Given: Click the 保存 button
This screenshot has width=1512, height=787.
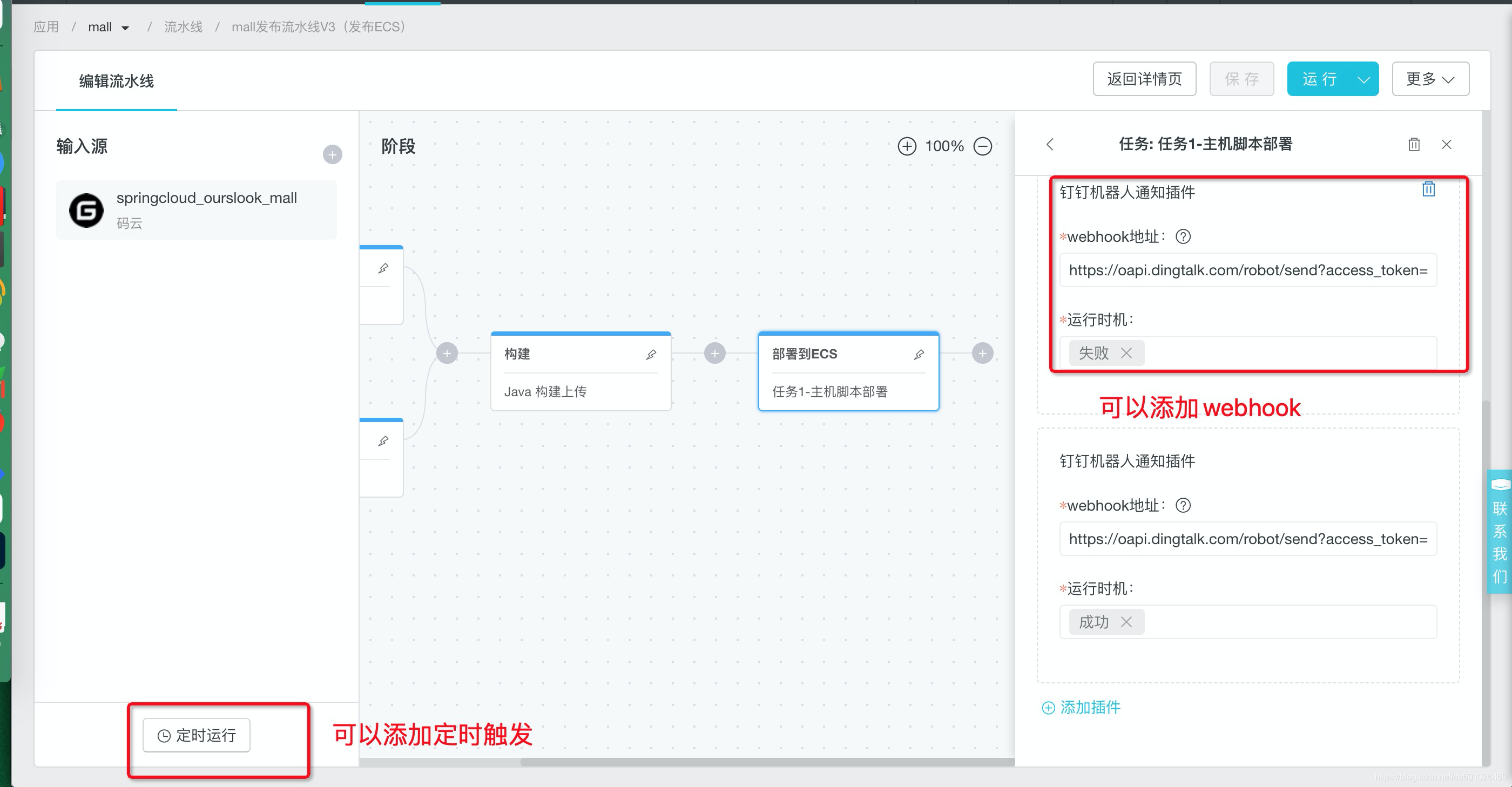Looking at the screenshot, I should [x=1241, y=79].
